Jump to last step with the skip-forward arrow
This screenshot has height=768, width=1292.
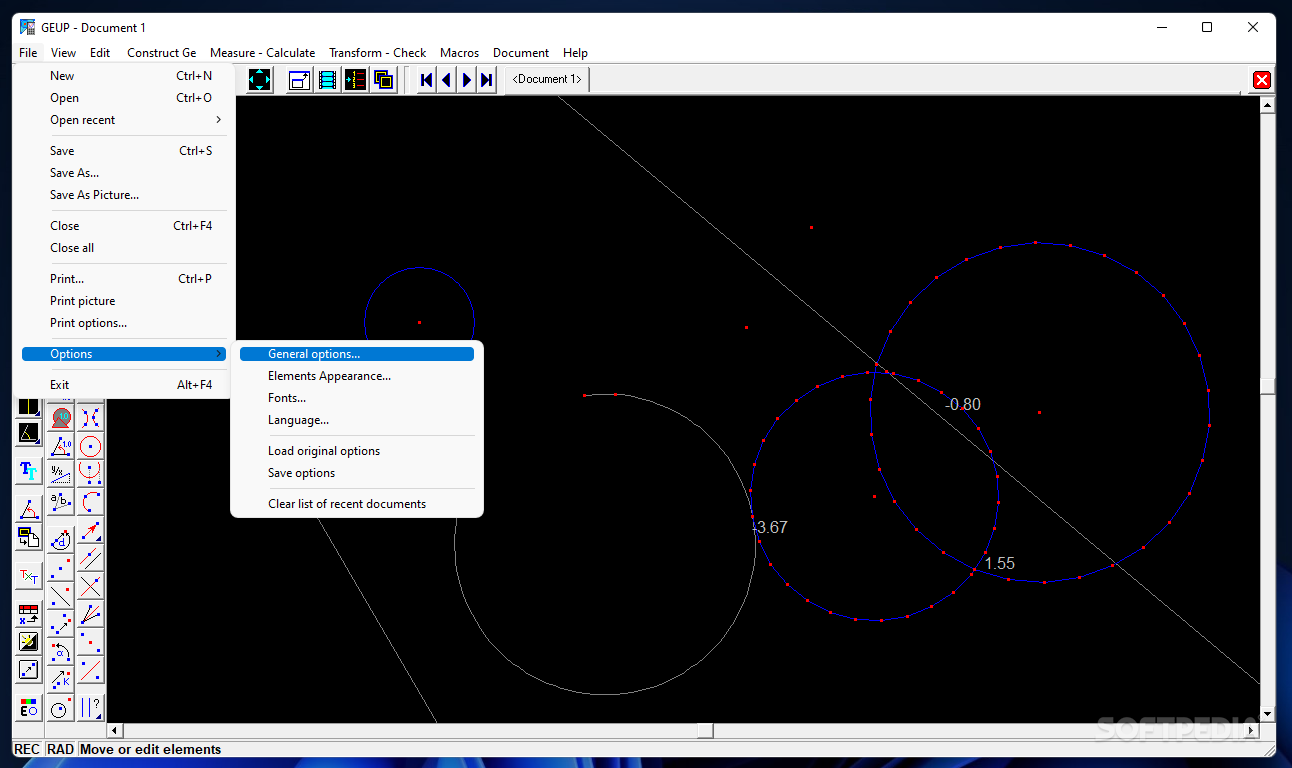(487, 80)
